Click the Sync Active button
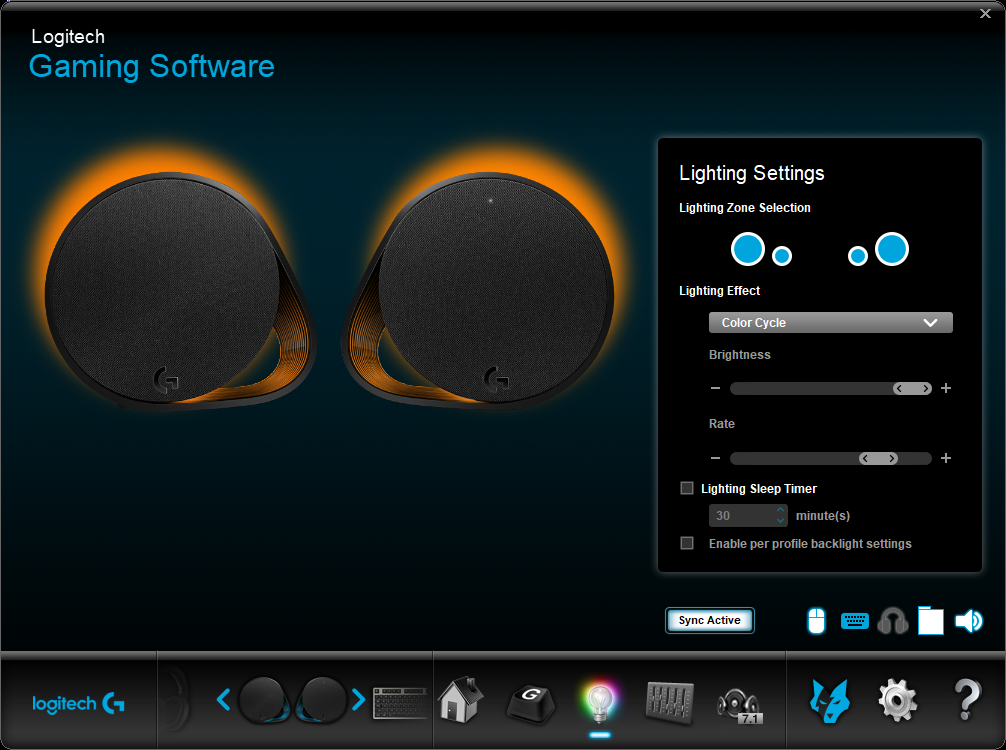This screenshot has height=750, width=1006. 710,620
